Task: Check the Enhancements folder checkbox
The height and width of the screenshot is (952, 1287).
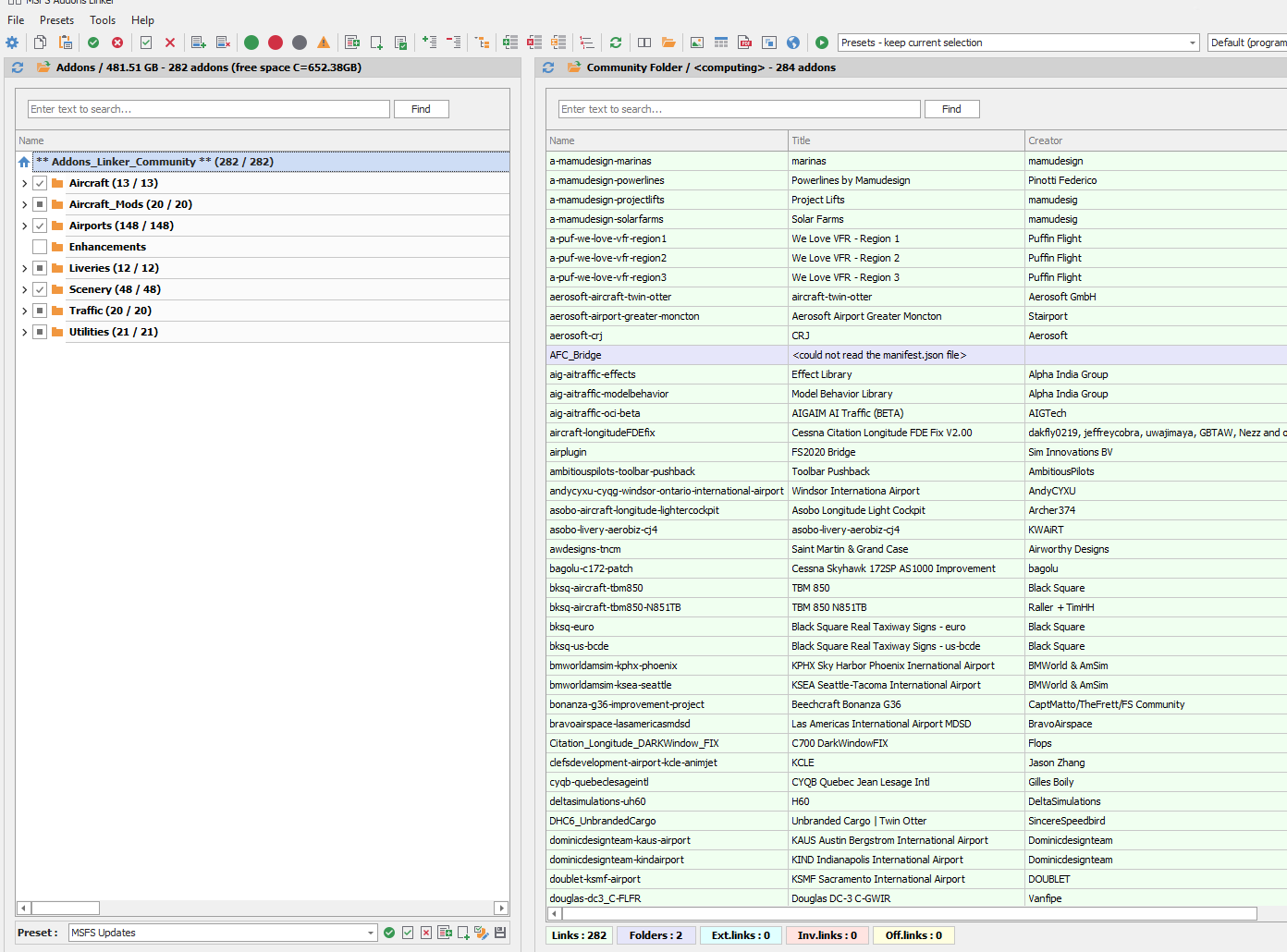Action: [40, 247]
